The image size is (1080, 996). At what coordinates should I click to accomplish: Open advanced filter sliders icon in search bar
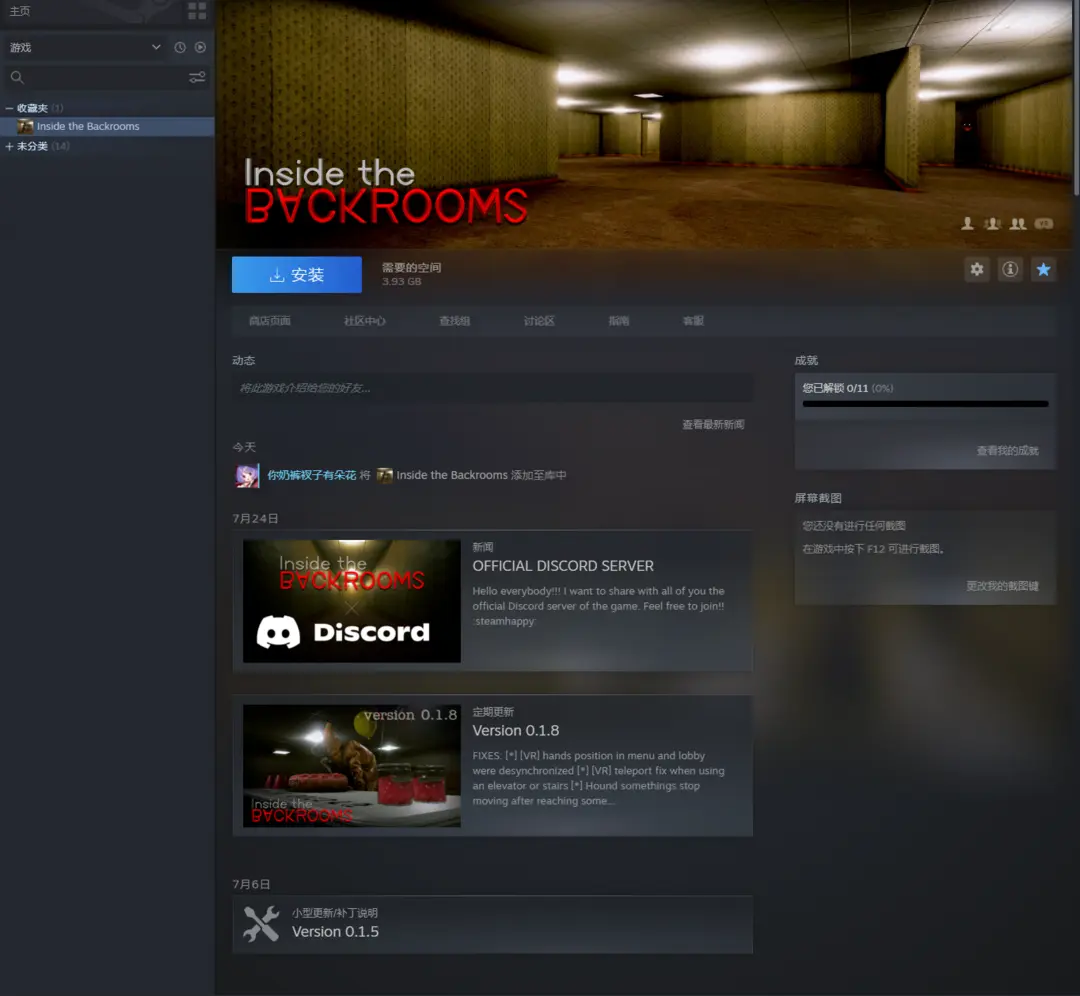[x=197, y=77]
